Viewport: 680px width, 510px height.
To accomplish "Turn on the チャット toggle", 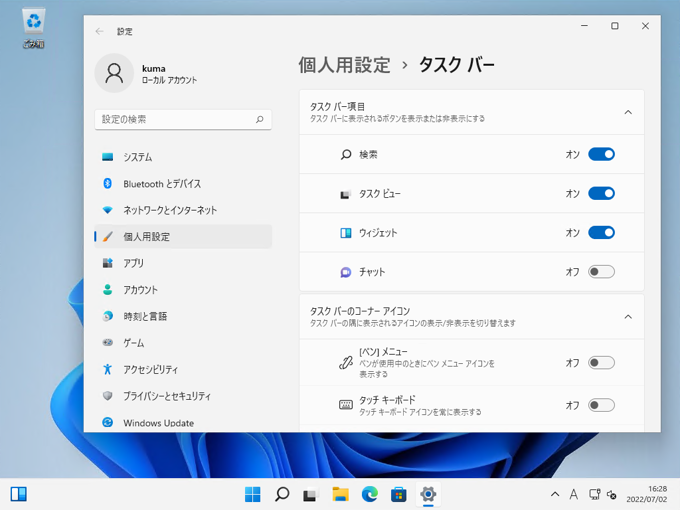I will [x=601, y=272].
